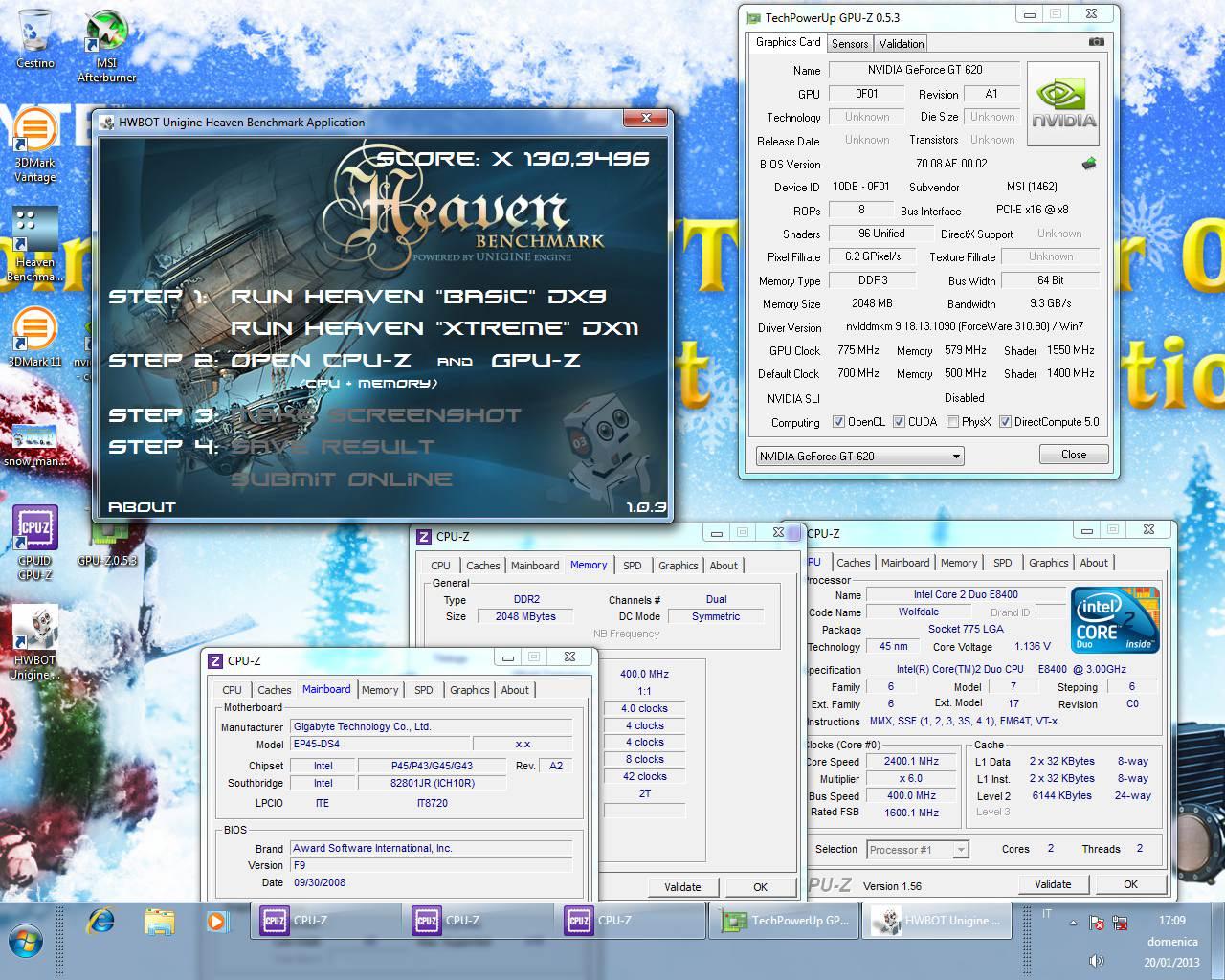Toggle DirectCompute 5.0 checkbox
This screenshot has width=1225, height=980.
pos(1005,422)
